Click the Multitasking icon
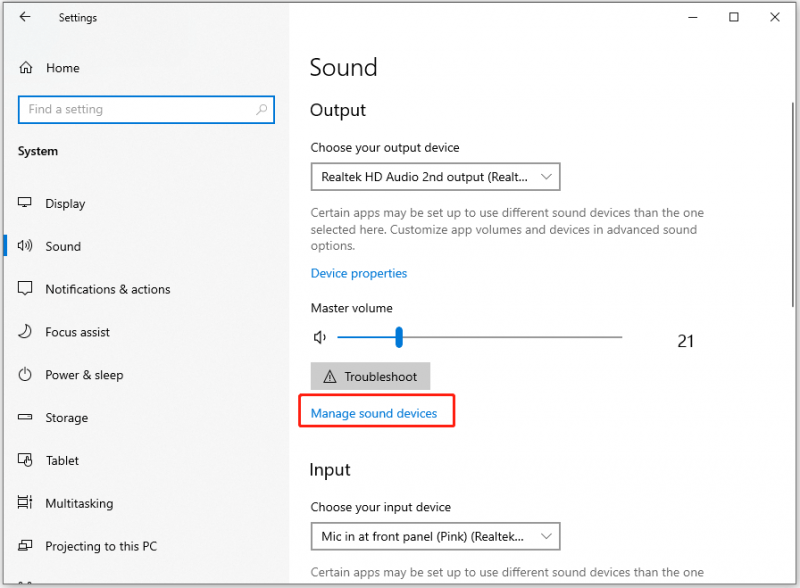The height and width of the screenshot is (588, 800). 24,502
